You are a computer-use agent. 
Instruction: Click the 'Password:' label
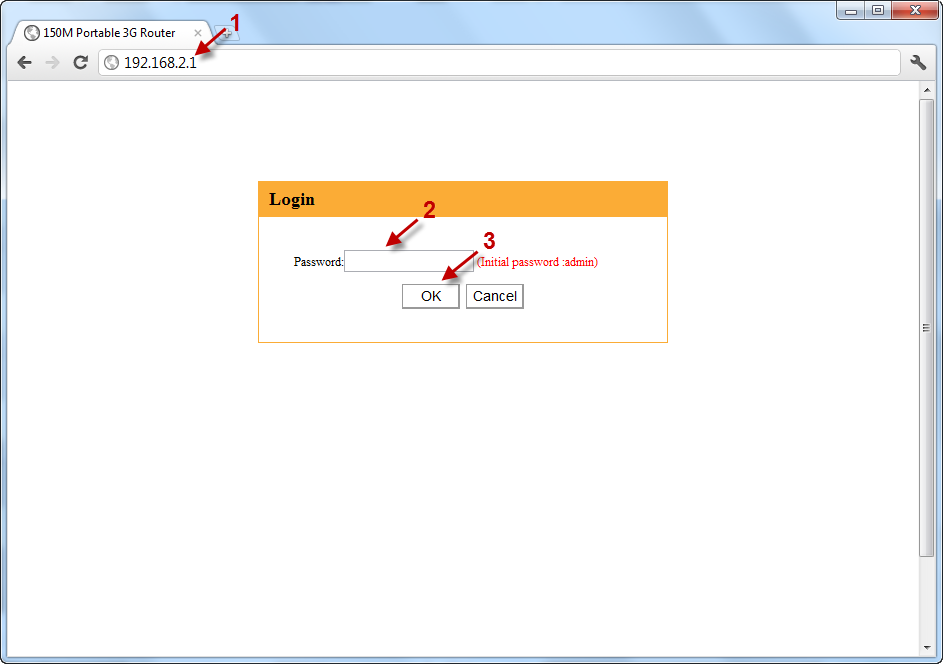pyautogui.click(x=318, y=262)
